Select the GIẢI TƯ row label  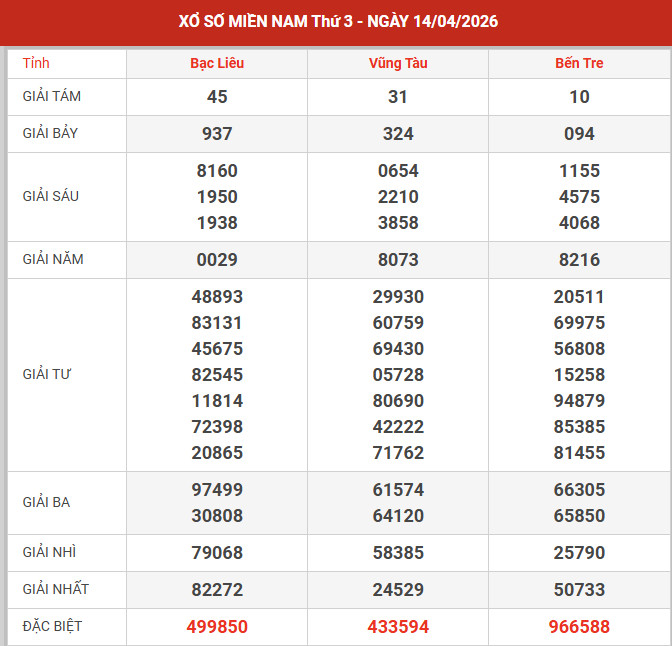[x=47, y=374]
